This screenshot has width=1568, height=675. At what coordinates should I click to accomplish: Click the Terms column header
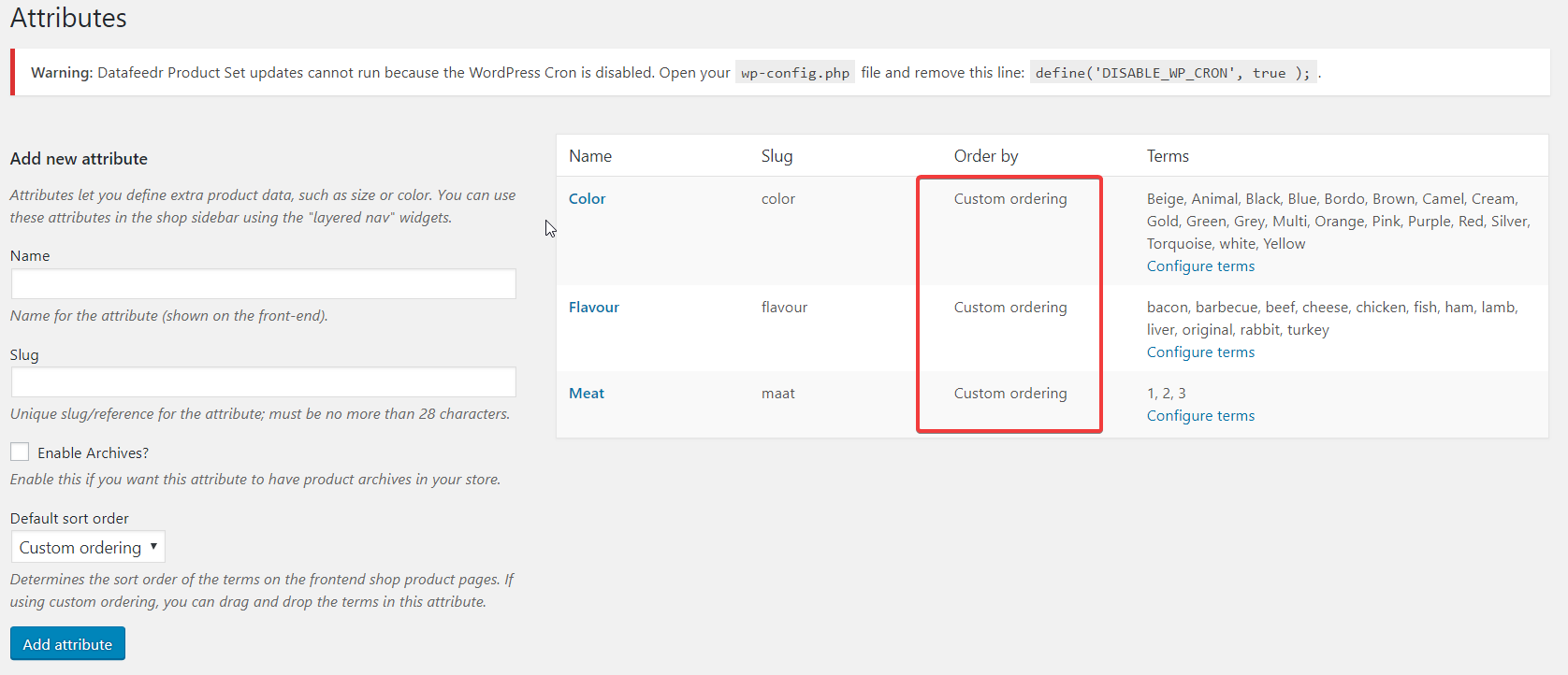tap(1168, 156)
